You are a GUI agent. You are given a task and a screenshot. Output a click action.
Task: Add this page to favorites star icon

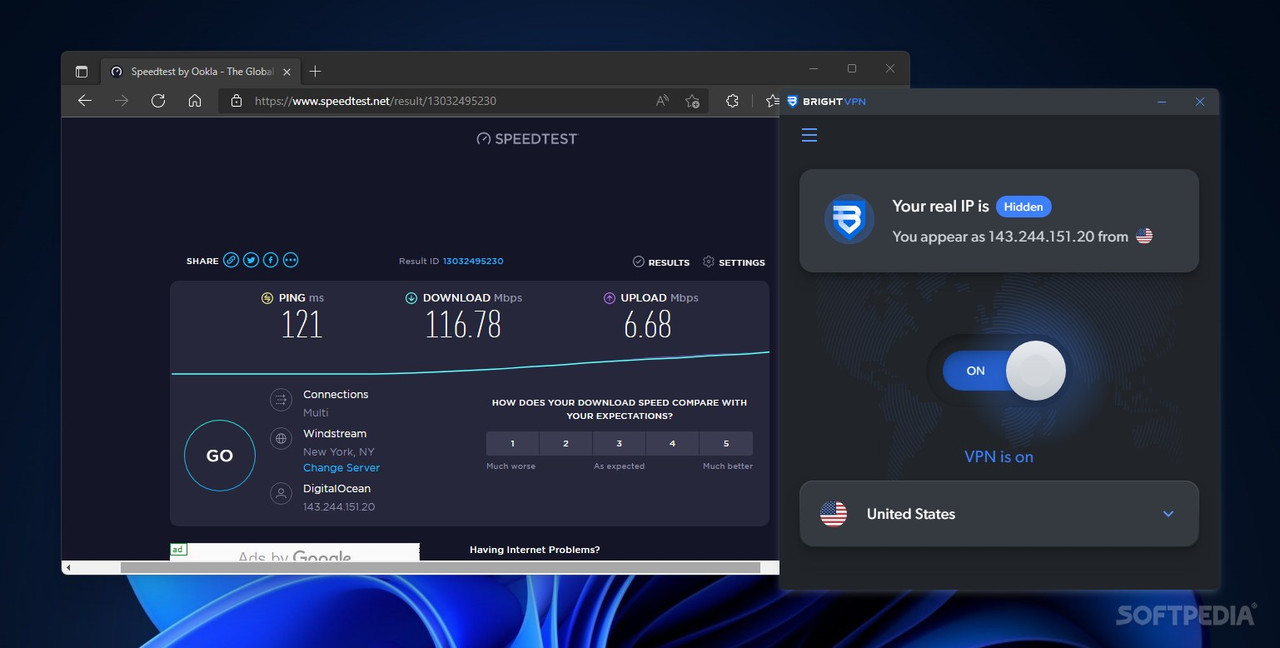point(692,101)
